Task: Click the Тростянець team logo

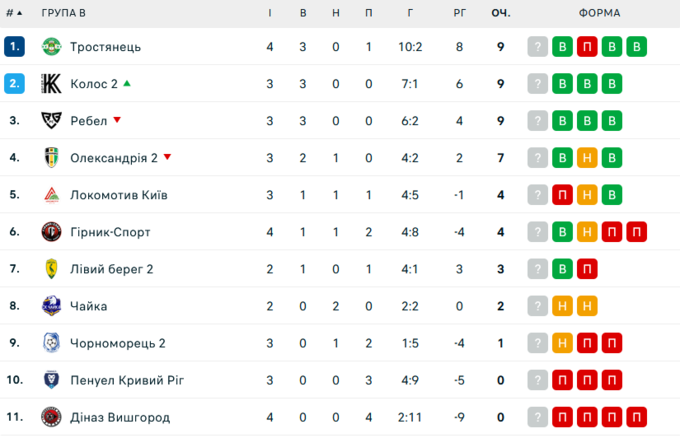Action: point(51,47)
